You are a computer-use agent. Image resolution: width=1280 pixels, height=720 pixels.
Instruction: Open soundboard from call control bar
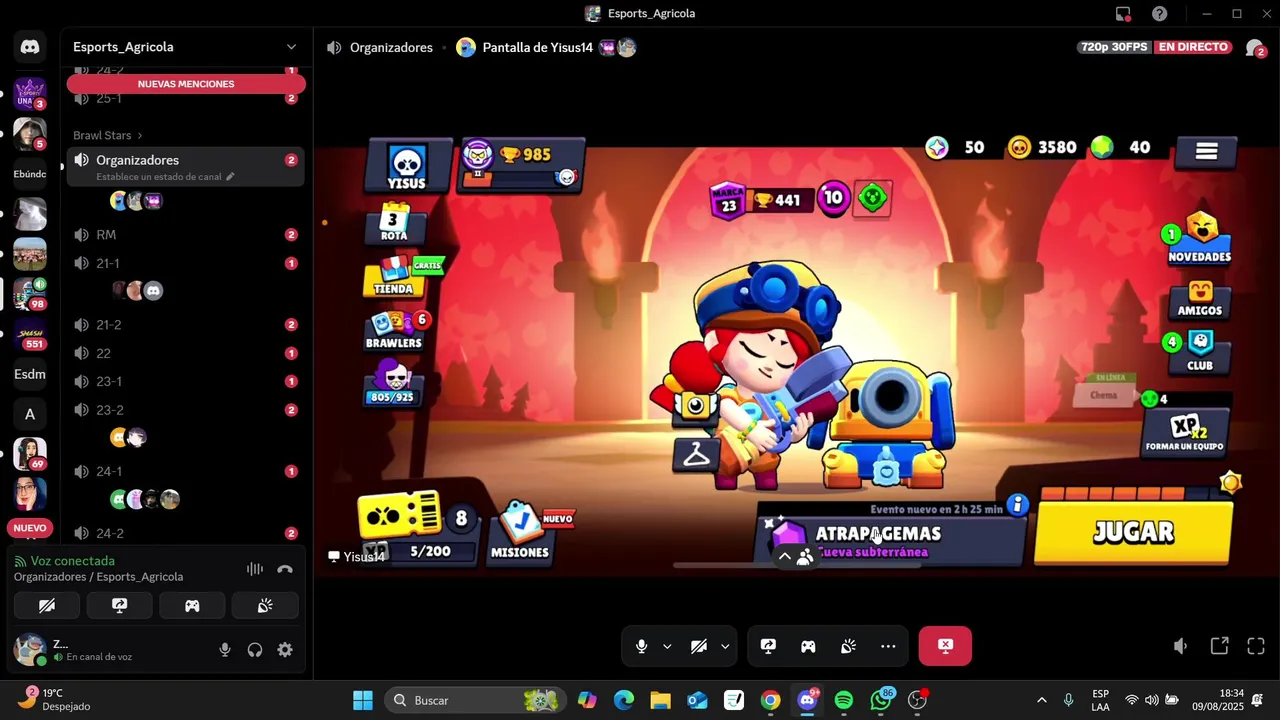click(x=848, y=646)
